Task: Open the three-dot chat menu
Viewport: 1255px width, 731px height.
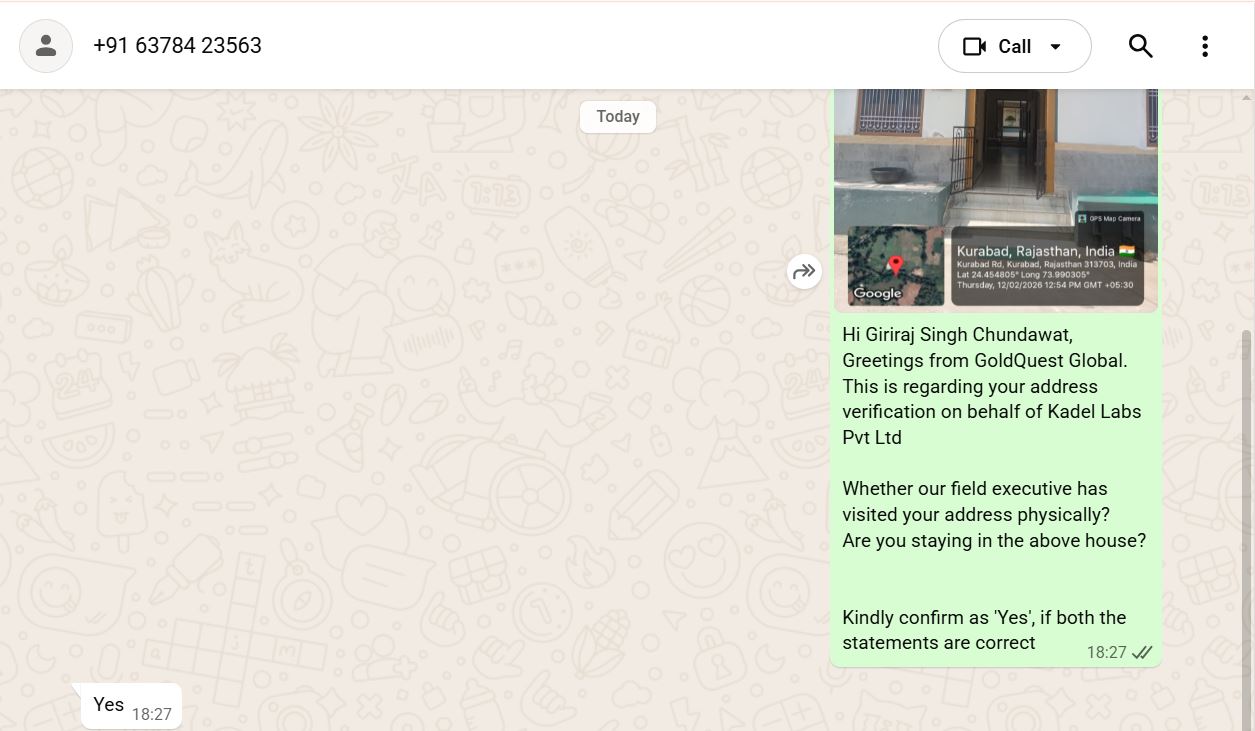Action: coord(1204,46)
